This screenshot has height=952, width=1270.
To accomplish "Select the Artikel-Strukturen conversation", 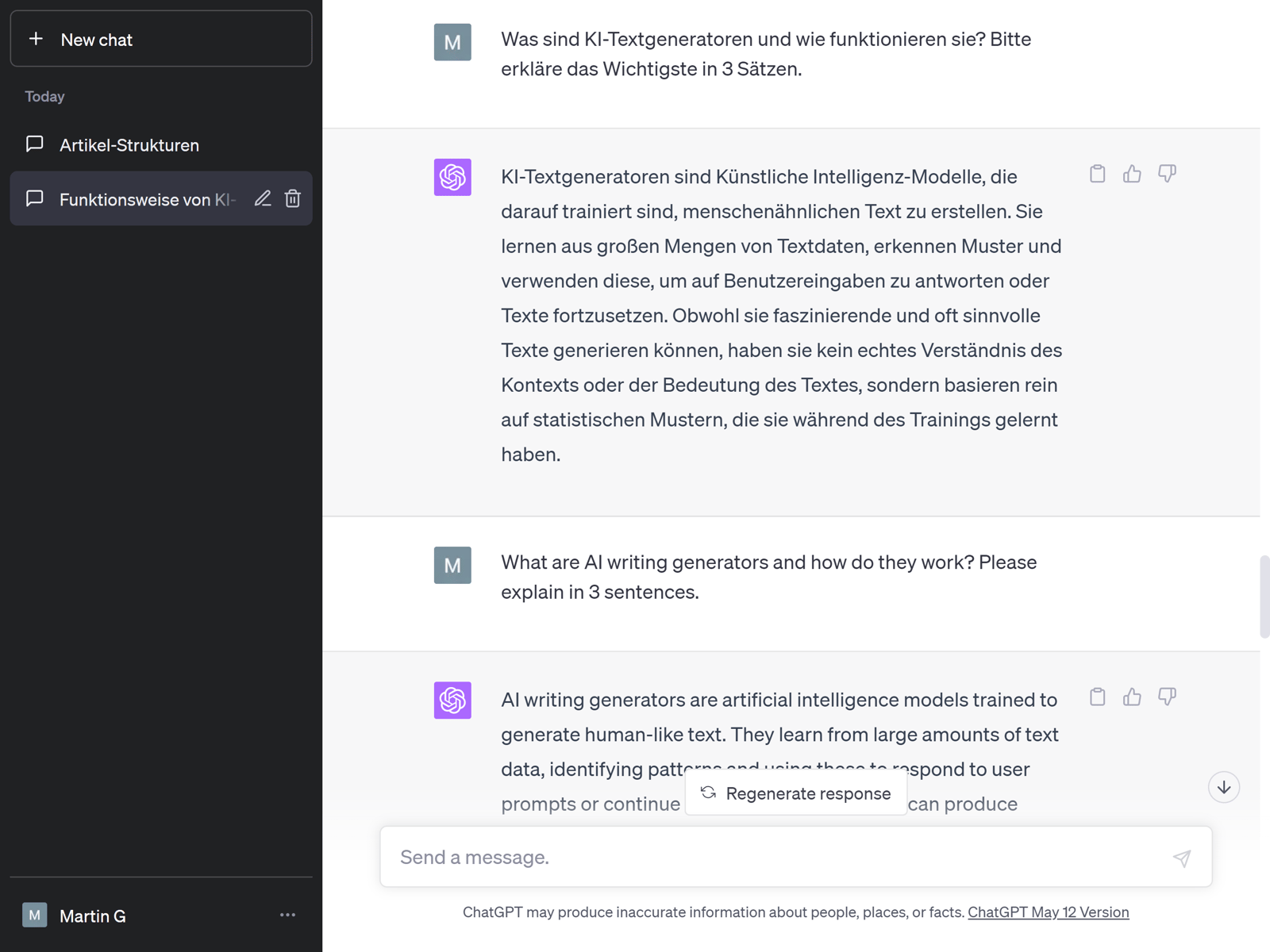I will point(129,144).
